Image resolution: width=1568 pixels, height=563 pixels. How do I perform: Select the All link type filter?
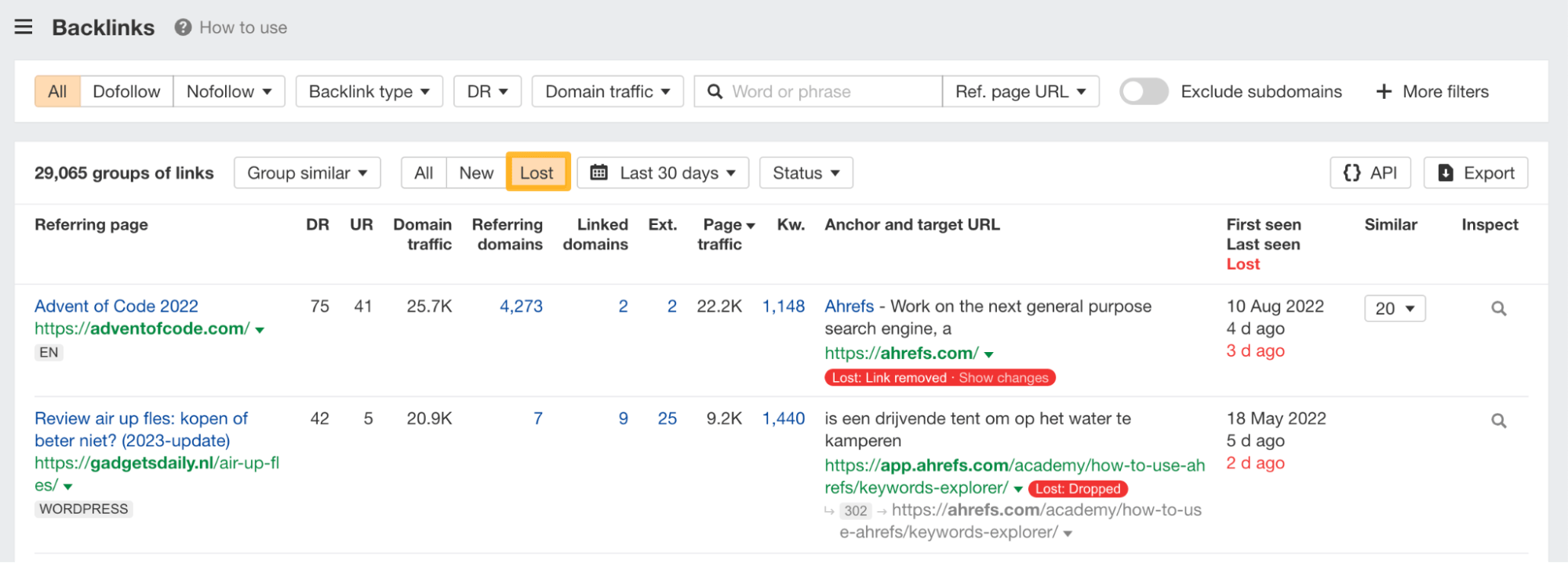click(x=57, y=92)
